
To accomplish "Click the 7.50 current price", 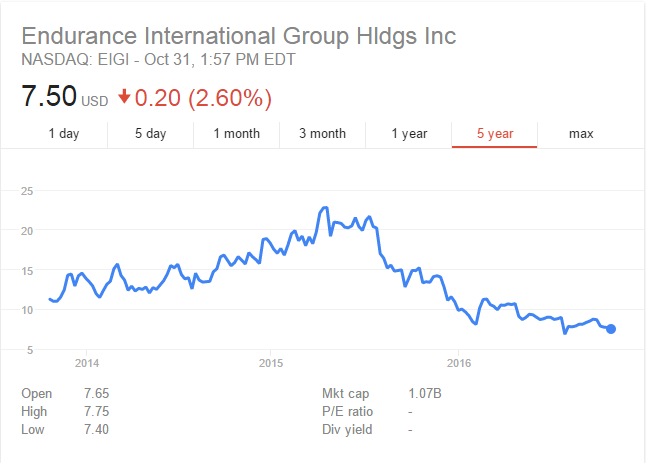I will [48, 98].
